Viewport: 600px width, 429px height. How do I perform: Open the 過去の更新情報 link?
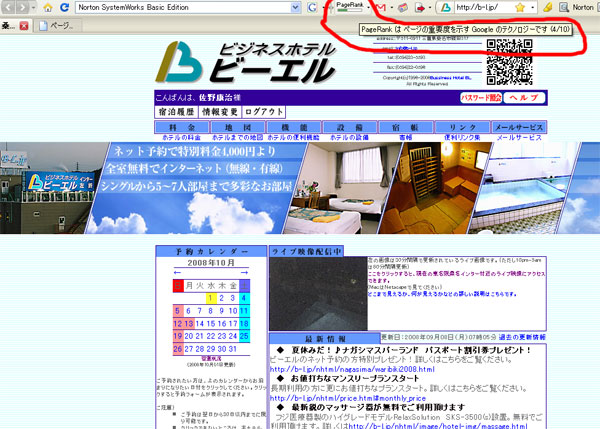pos(522,337)
